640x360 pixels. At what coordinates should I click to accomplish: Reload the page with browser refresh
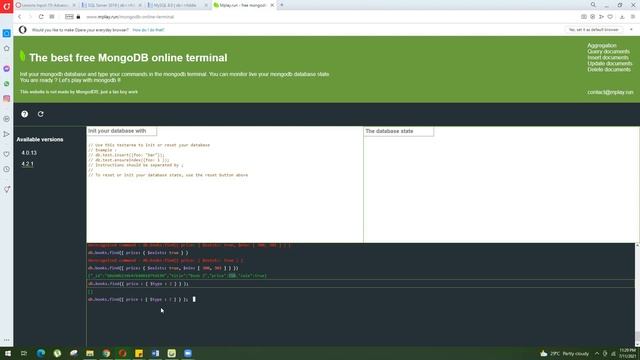[x=41, y=17]
